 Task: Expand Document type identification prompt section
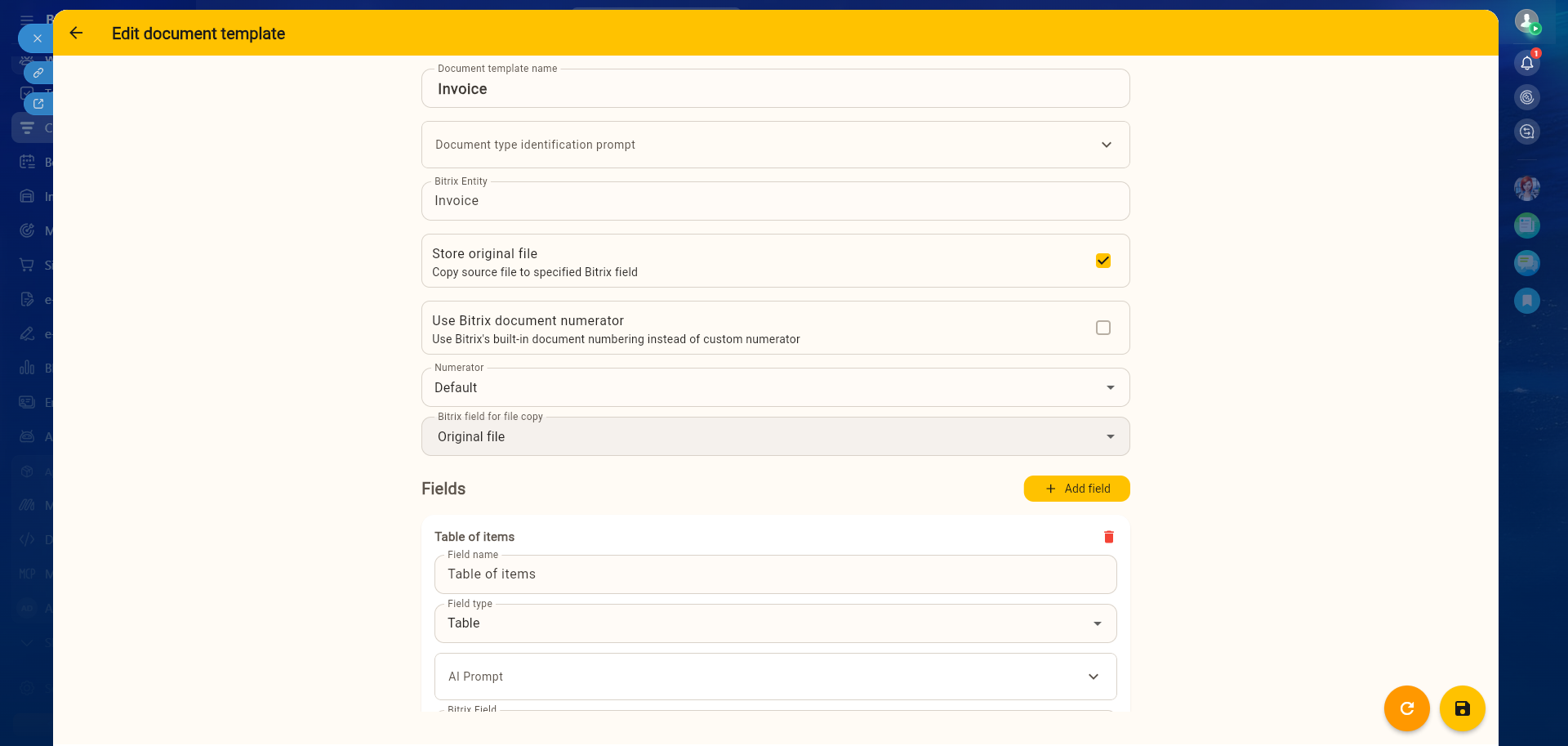(x=1106, y=145)
